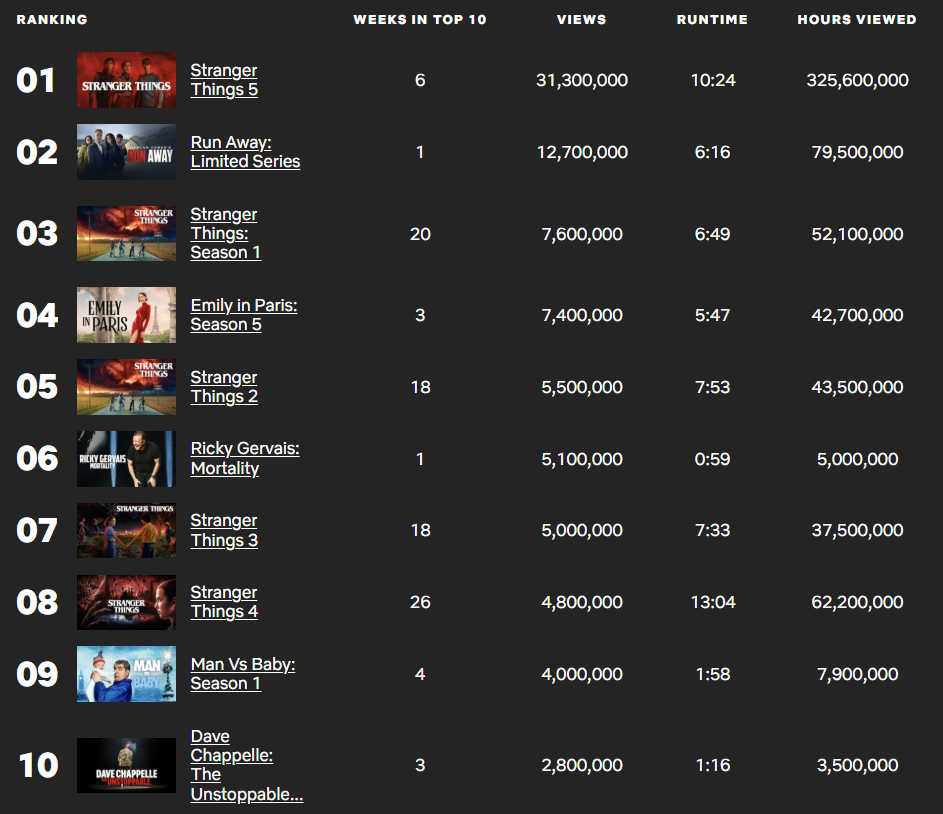Select the rank number 01

coord(35,80)
